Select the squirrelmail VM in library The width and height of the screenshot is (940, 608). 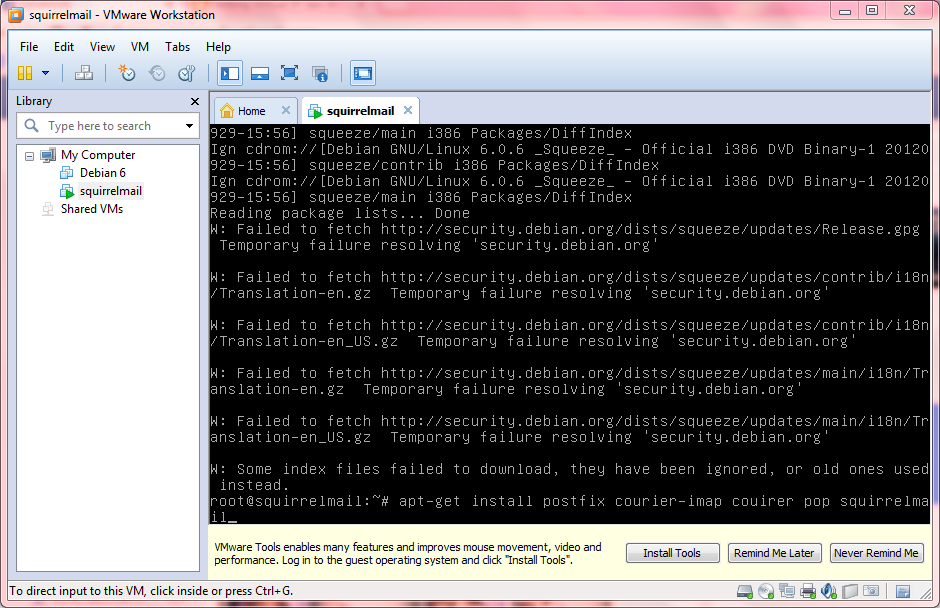point(111,191)
